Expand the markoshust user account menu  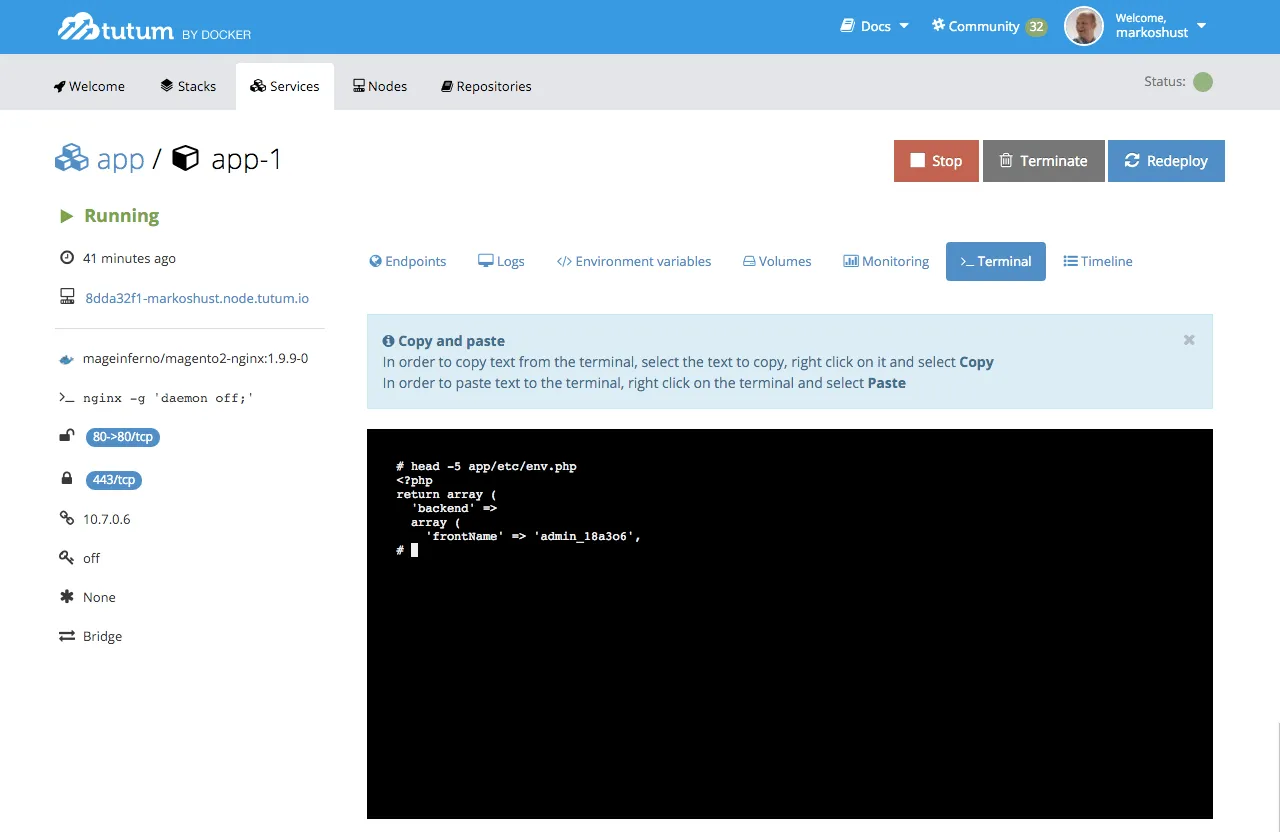point(1201,26)
